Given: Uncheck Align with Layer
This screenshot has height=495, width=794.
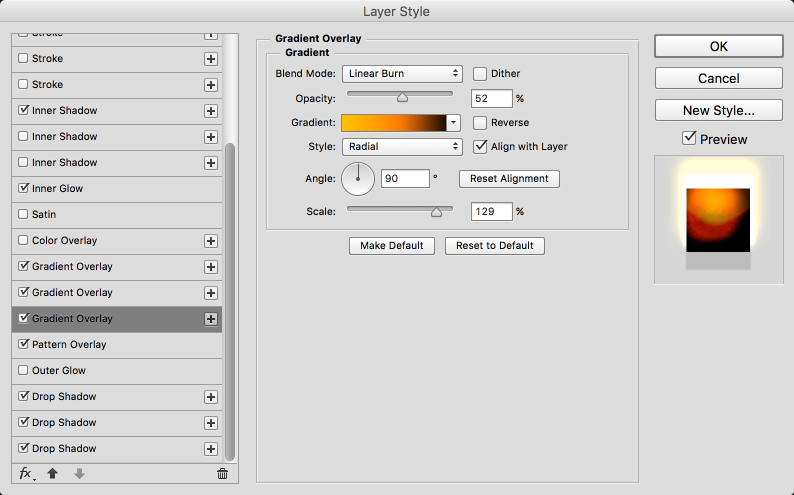Looking at the screenshot, I should pos(480,147).
